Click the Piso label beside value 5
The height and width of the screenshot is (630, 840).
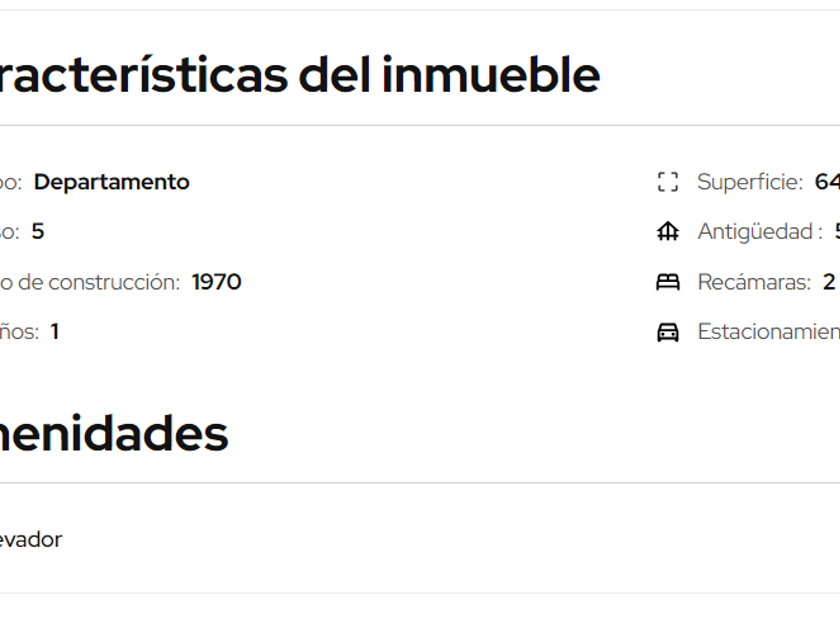(9, 232)
